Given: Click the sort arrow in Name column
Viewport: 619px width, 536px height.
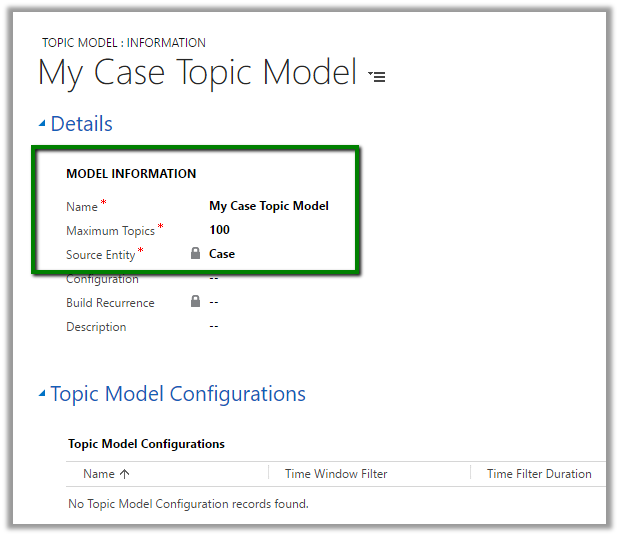Looking at the screenshot, I should pos(124,474).
